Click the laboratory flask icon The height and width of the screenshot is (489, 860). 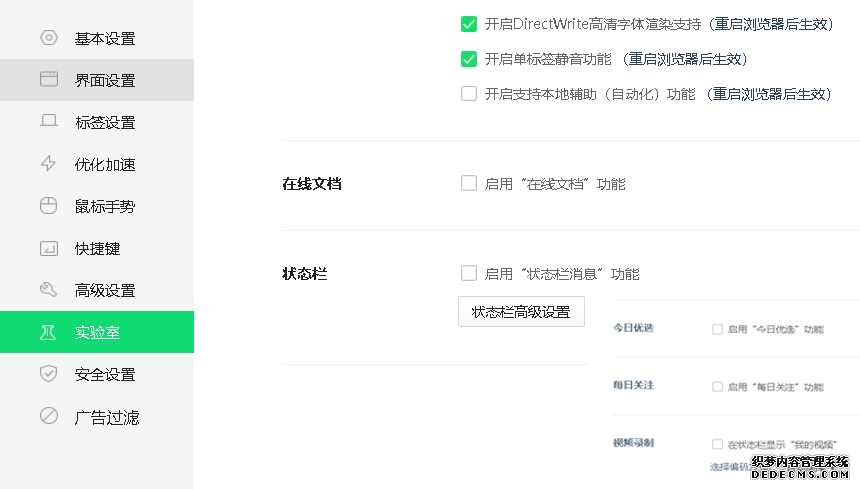tap(49, 332)
